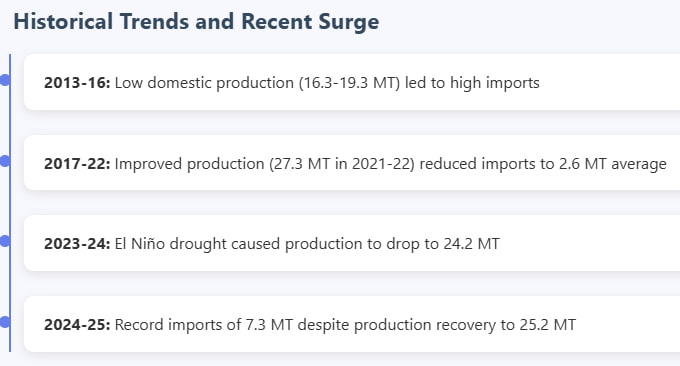
Task: Select the timeline dot next to 2017-22
Action: coord(4,161)
